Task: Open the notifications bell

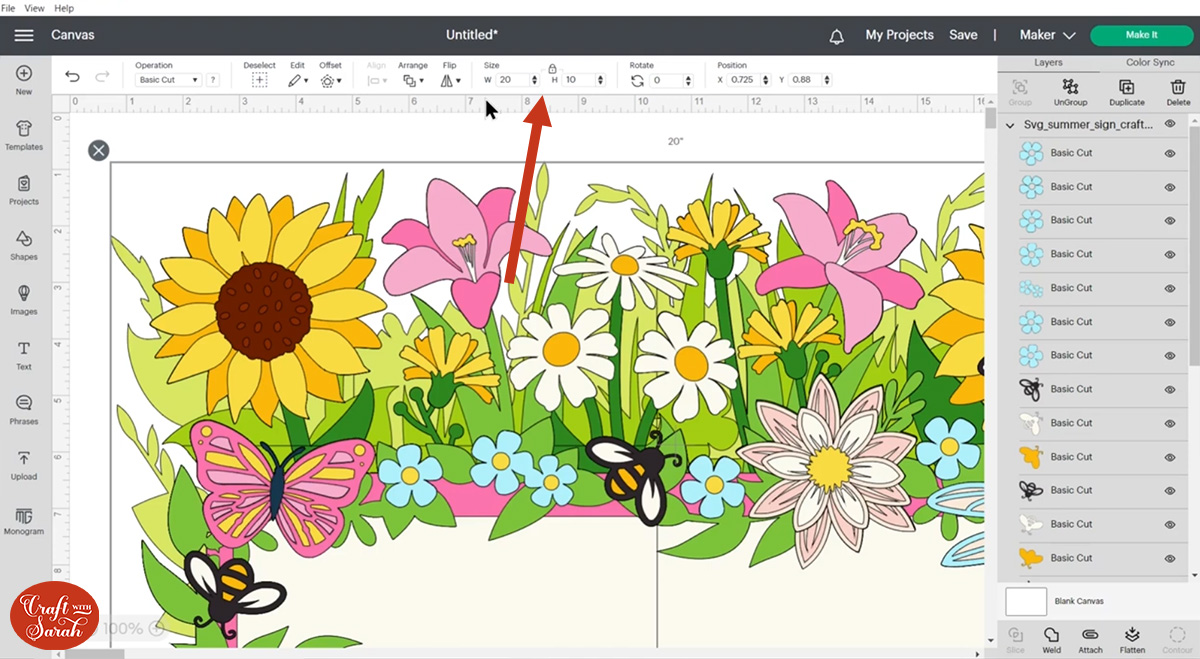Action: click(x=836, y=36)
